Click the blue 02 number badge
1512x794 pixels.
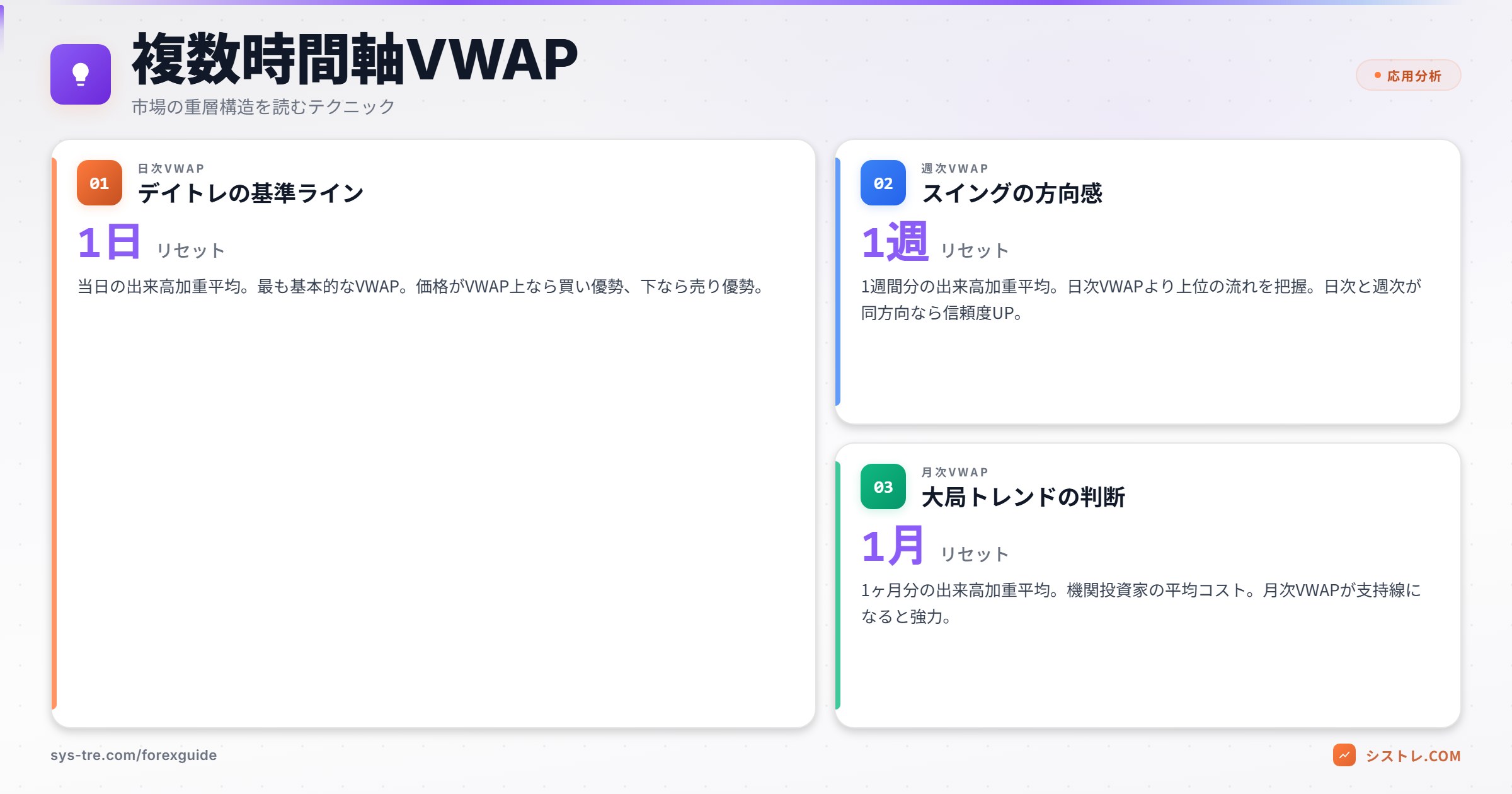883,183
